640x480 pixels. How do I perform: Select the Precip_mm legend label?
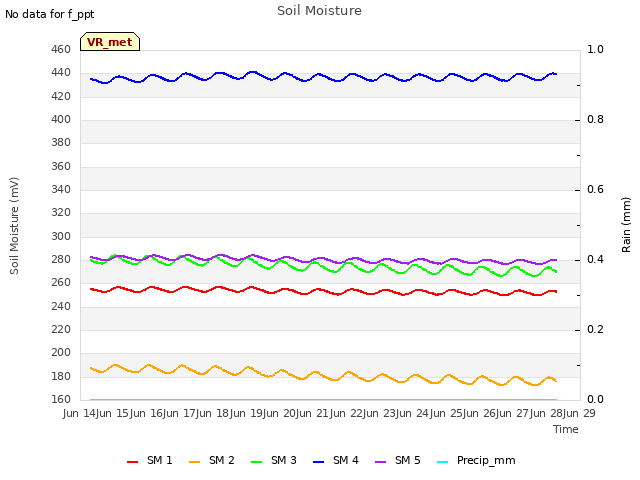point(486,461)
